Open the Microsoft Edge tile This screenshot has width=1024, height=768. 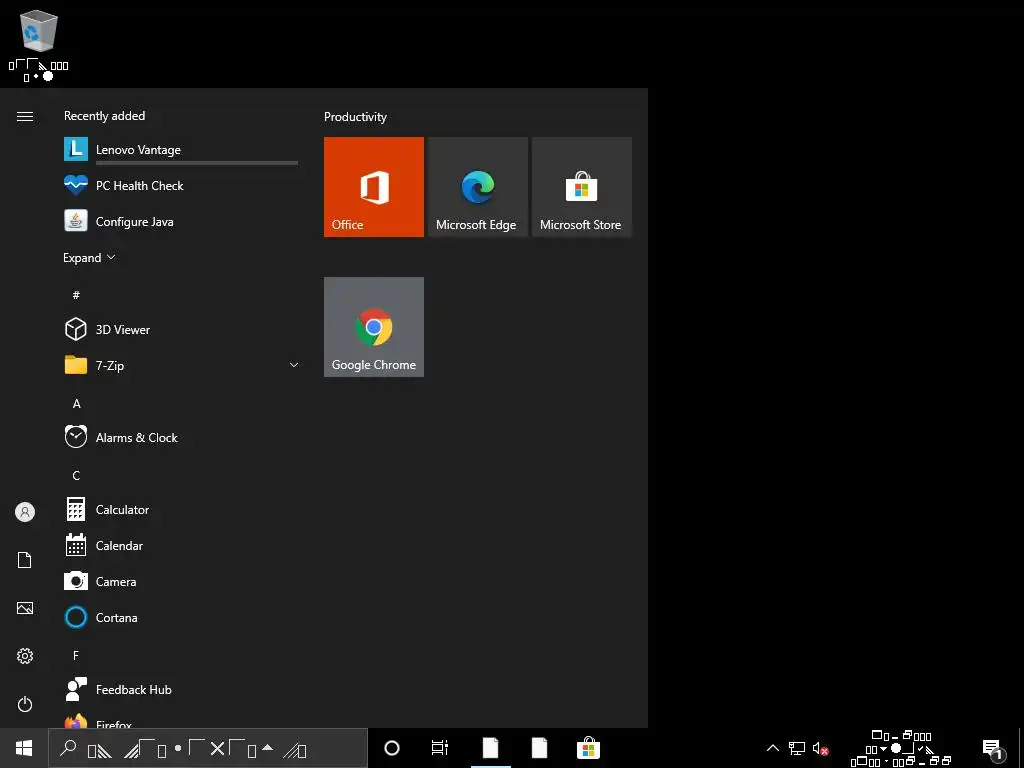tap(477, 187)
